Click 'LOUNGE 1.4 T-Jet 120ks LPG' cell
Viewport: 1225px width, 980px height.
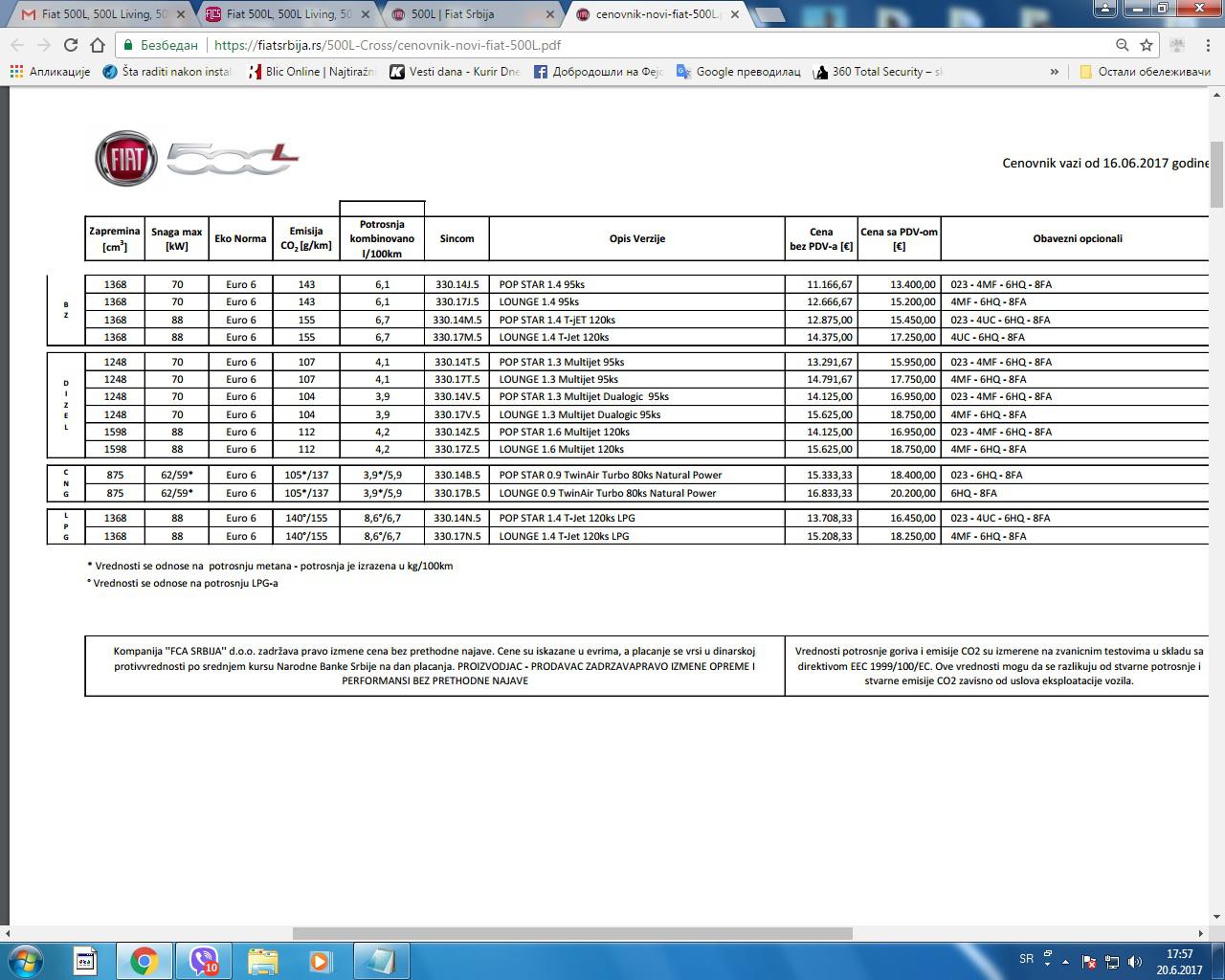click(x=564, y=536)
